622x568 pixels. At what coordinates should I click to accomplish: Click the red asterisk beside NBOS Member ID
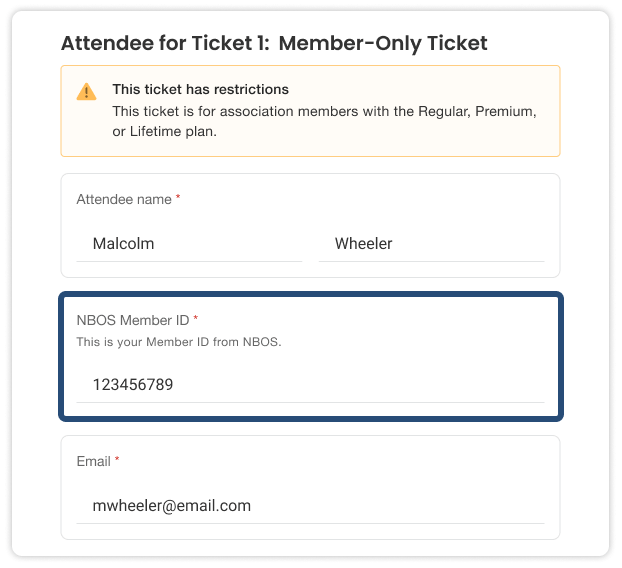196,319
